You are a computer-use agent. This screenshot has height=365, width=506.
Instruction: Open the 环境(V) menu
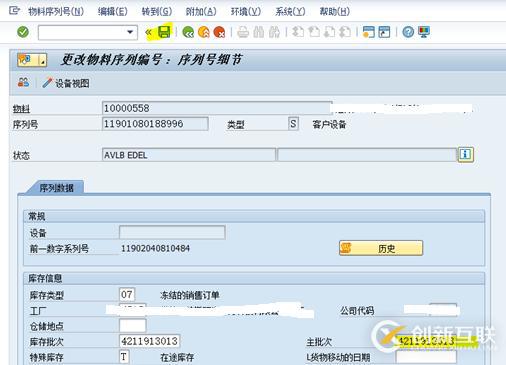246,12
